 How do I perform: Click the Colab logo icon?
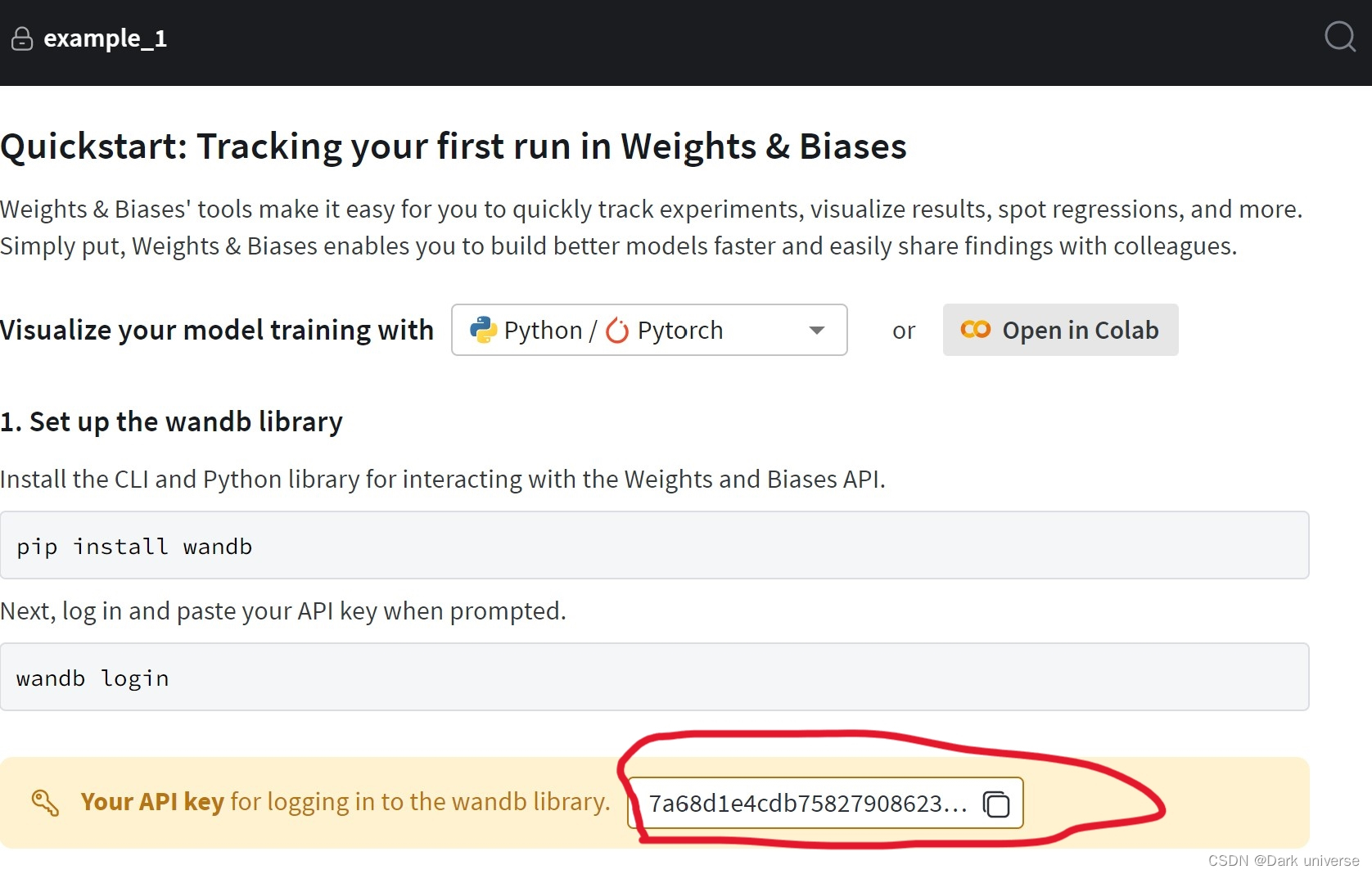(975, 330)
